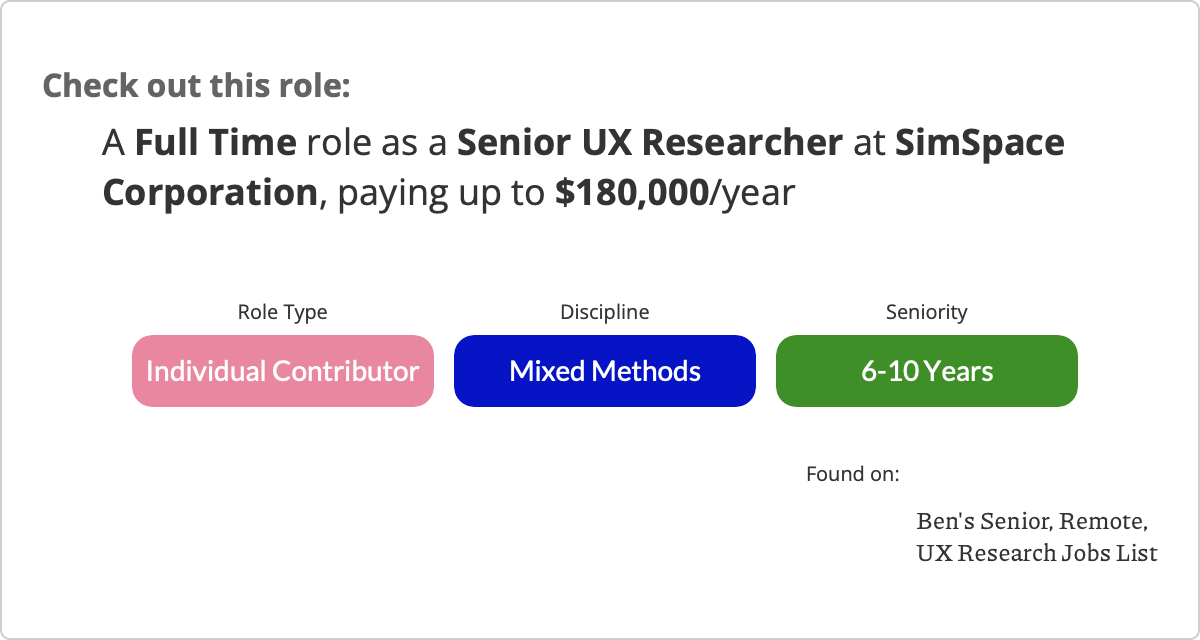Select the "Senior UX Researcher" job title

click(650, 144)
